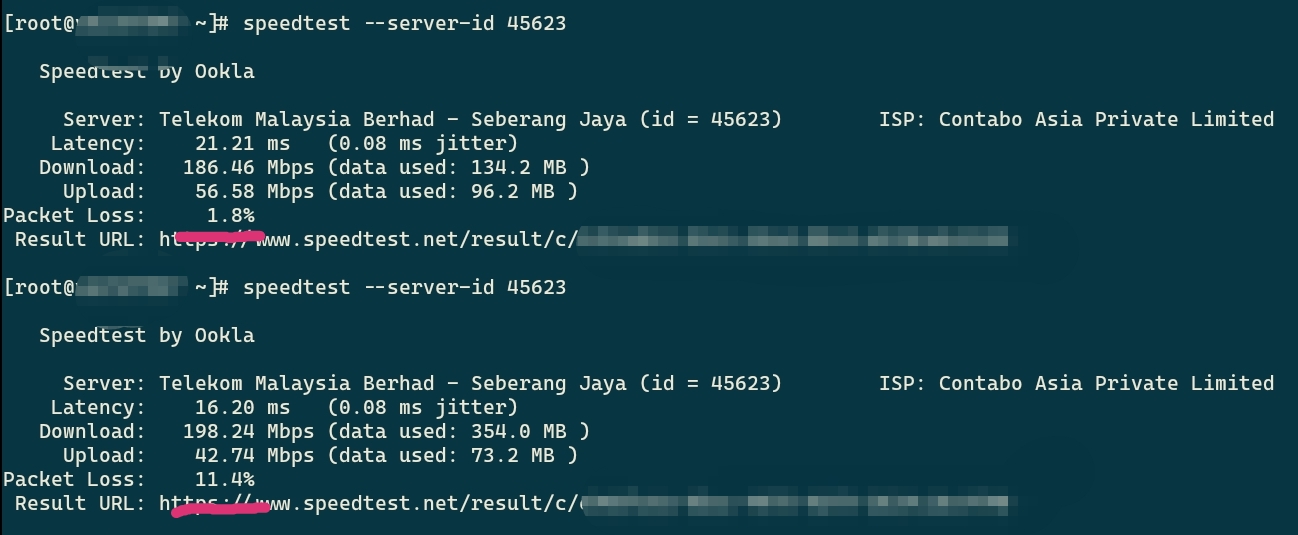Viewport: 1298px width, 535px height.
Task: Click the second Speedtest by Ookla heading
Action: (x=147, y=335)
